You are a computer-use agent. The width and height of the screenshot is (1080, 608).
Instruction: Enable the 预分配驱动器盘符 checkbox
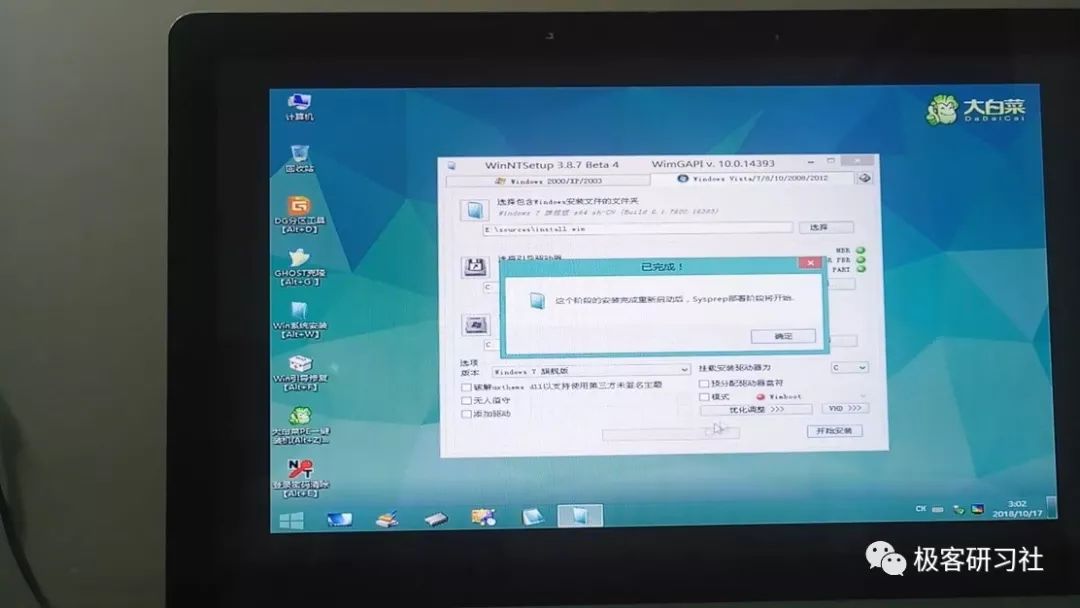704,384
